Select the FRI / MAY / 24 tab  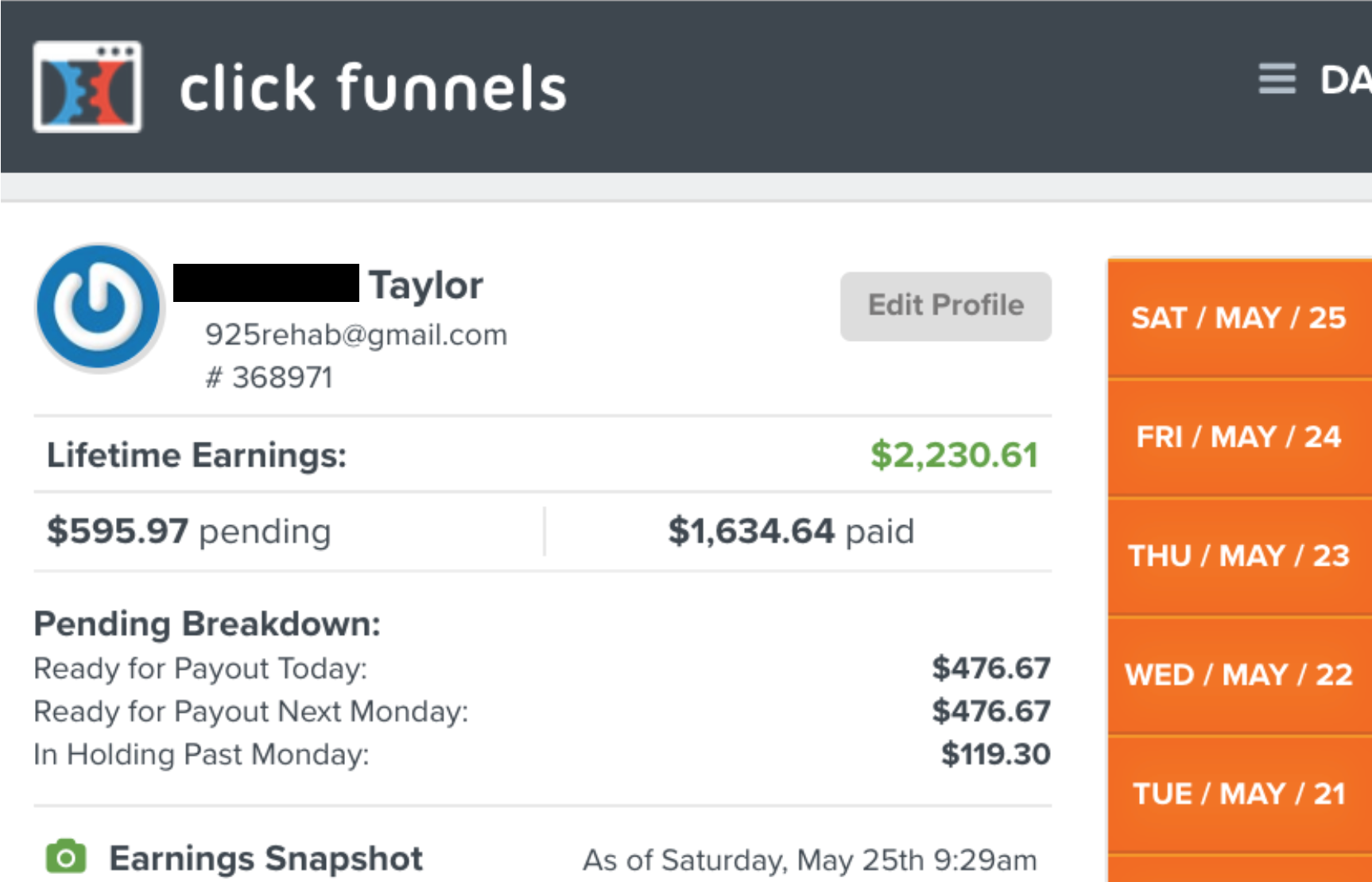coord(1238,437)
